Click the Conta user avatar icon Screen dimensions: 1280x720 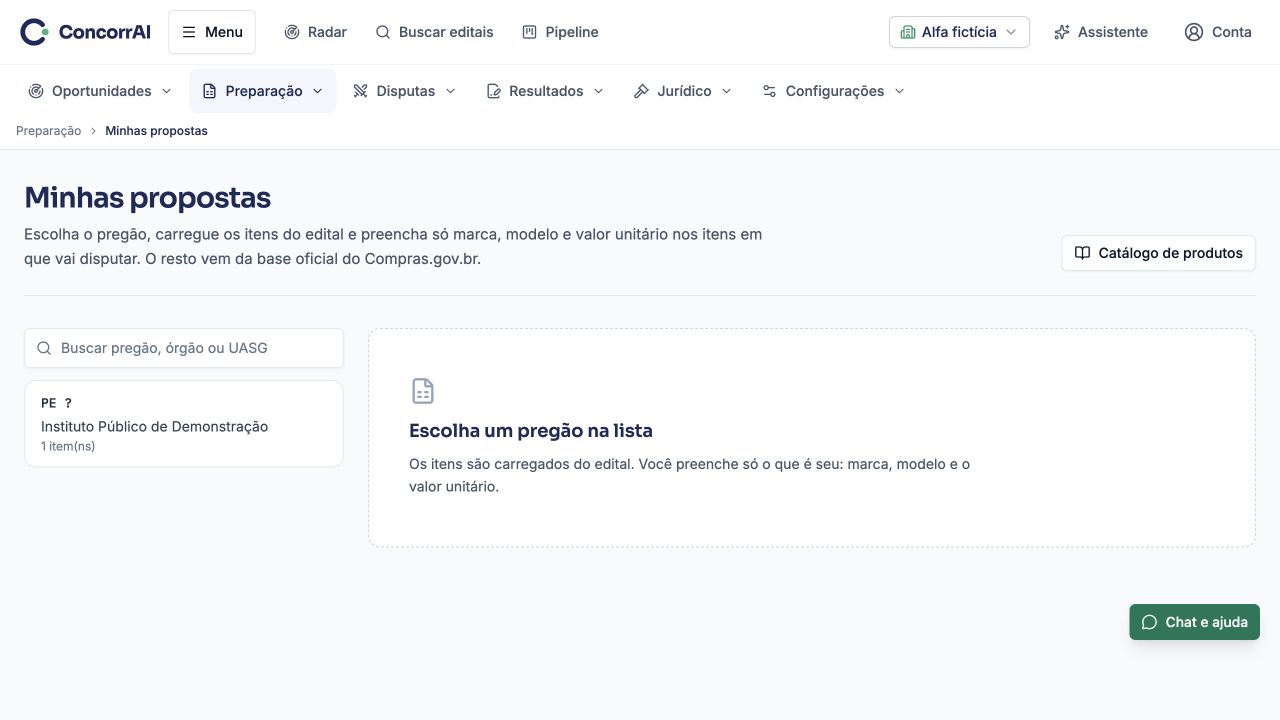(1194, 32)
